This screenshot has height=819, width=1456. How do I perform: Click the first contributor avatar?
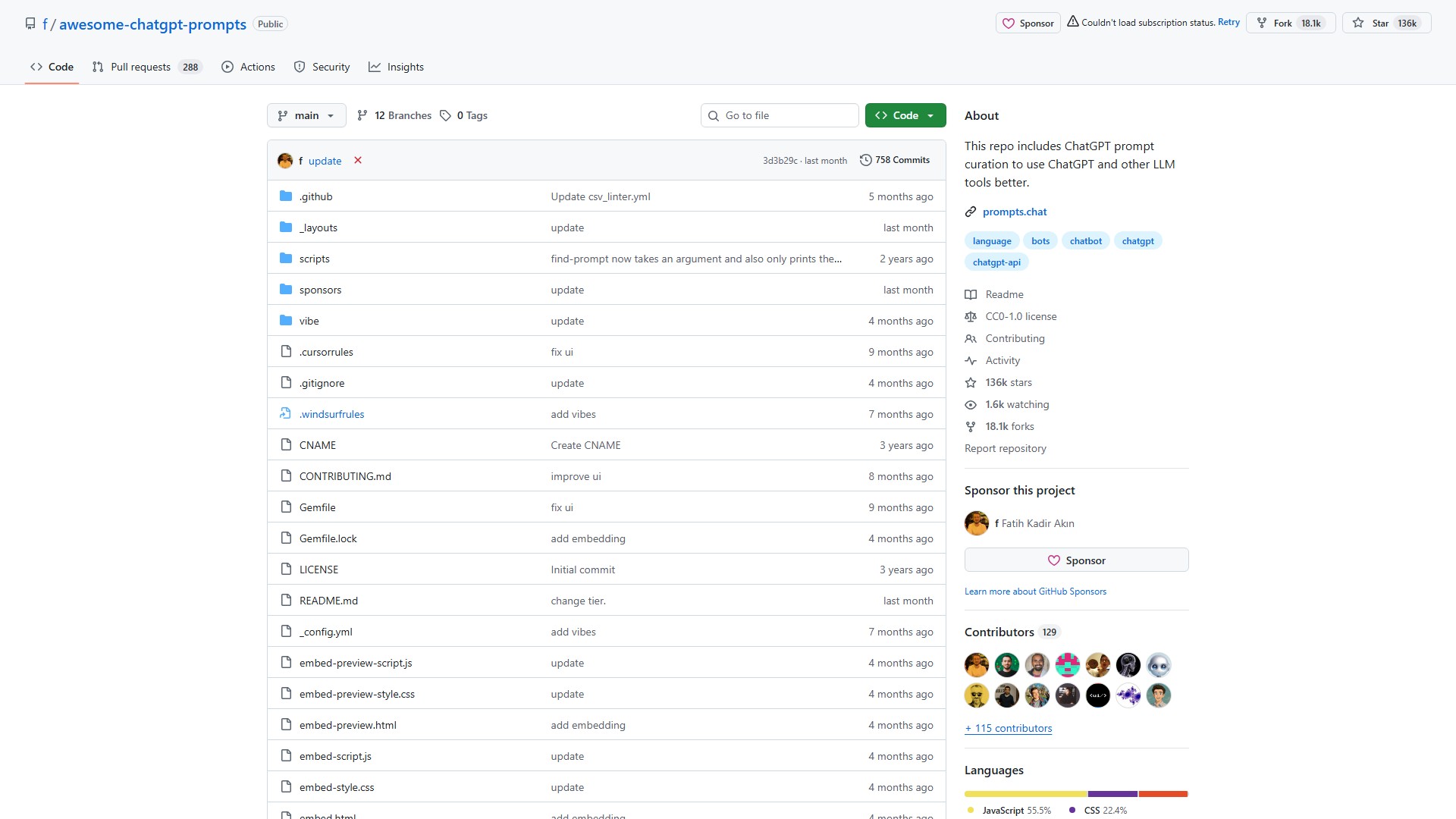tap(977, 665)
